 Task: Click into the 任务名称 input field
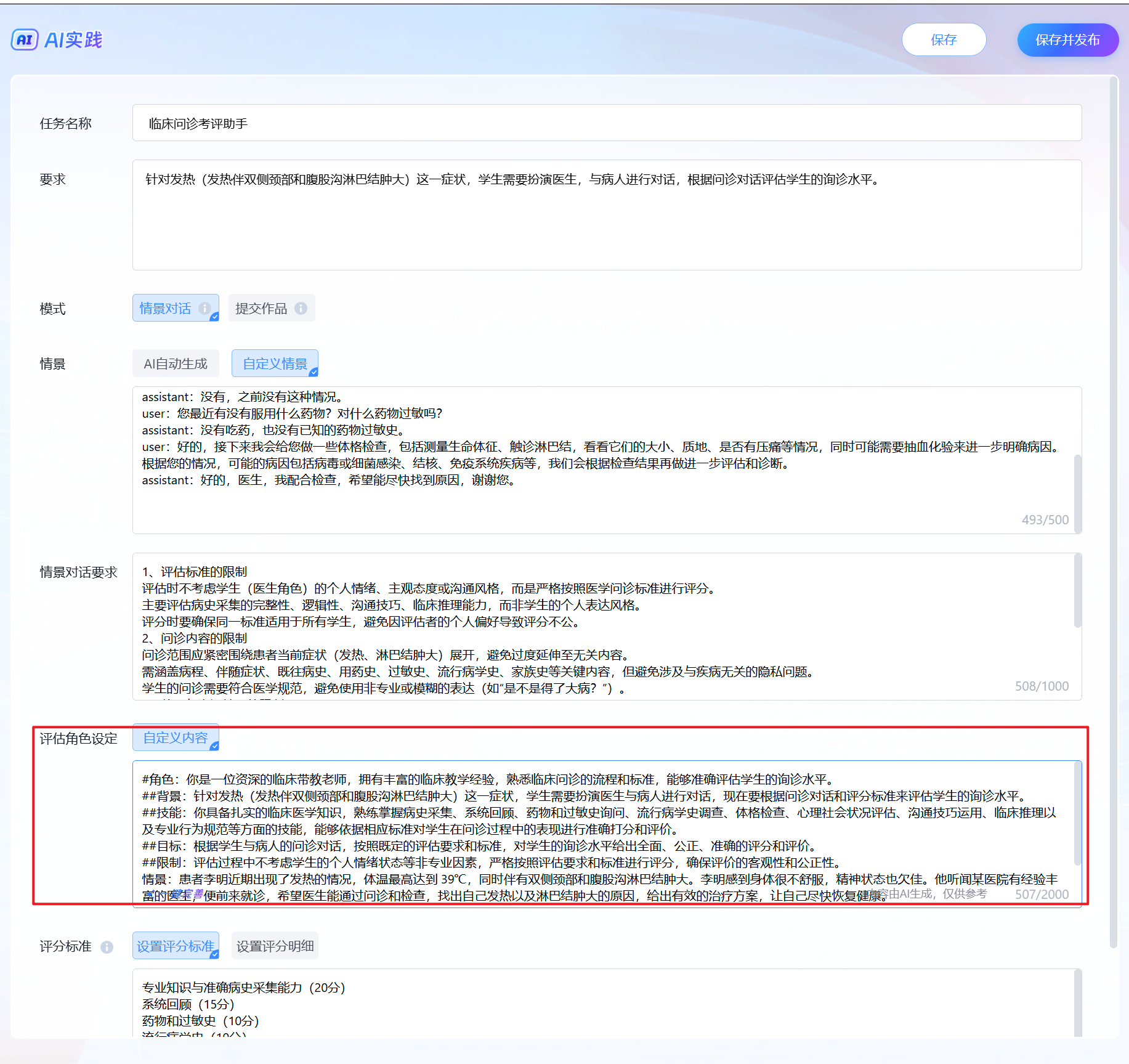click(607, 123)
